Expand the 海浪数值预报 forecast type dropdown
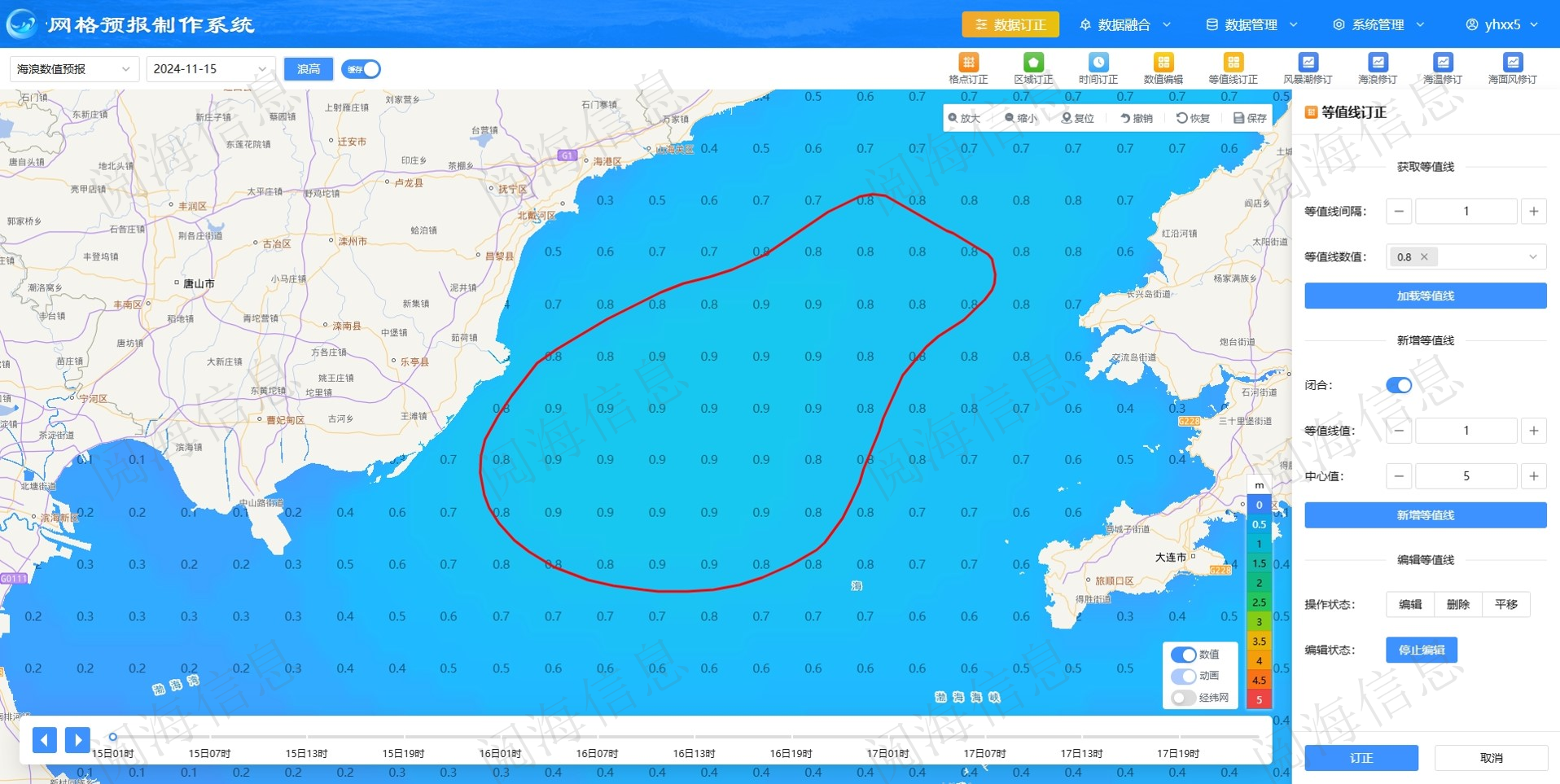 (73, 69)
